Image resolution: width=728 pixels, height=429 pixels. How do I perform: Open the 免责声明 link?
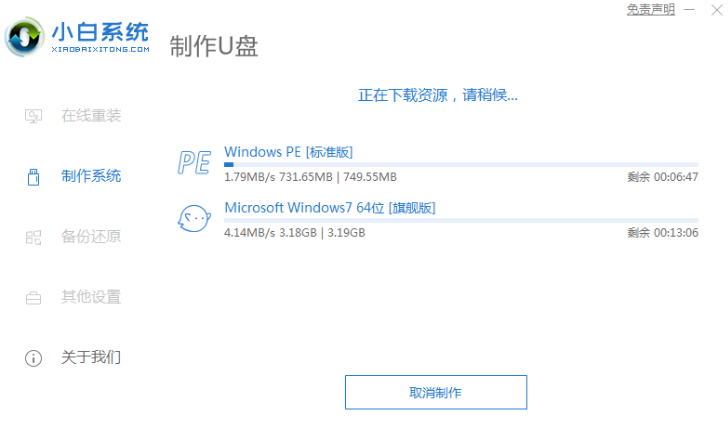[x=651, y=9]
